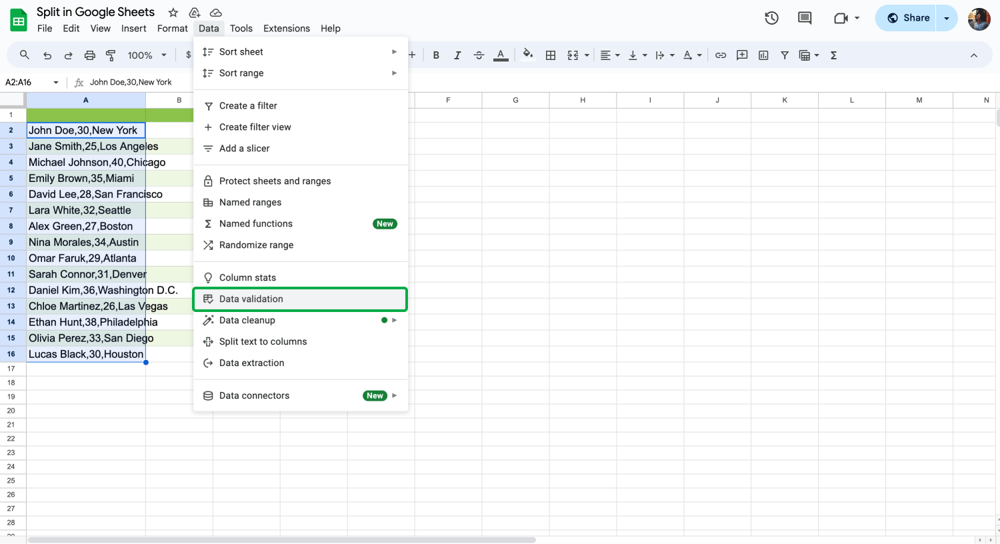The image size is (1000, 544).
Task: Click the insert link icon
Action: click(720, 56)
